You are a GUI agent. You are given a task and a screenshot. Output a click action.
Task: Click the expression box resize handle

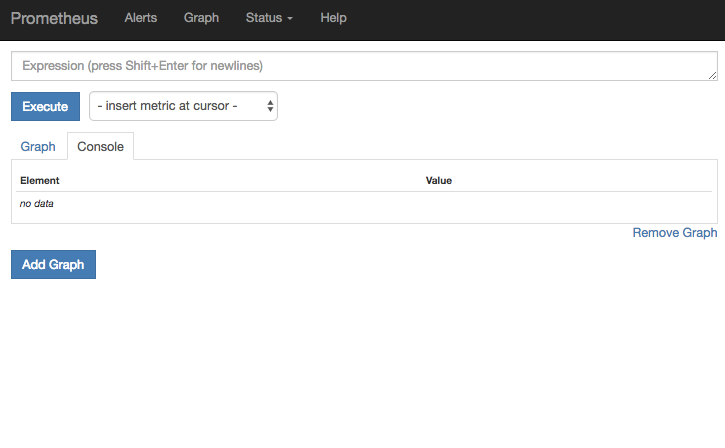713,76
